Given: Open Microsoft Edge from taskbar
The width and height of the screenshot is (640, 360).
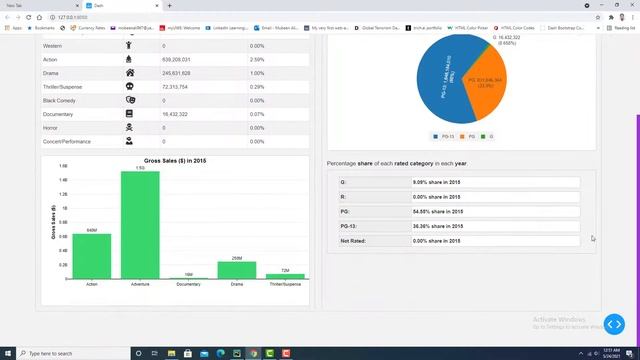Looking at the screenshot, I should [220, 353].
